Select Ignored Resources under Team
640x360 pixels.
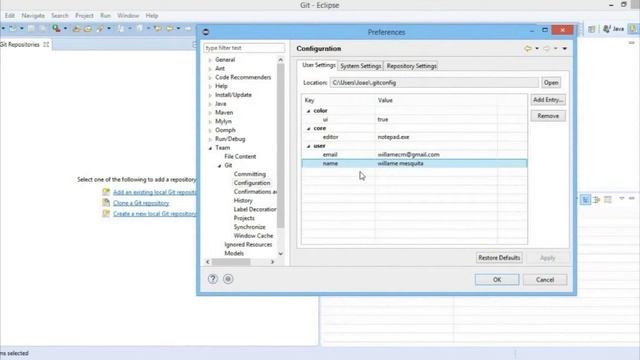[248, 244]
